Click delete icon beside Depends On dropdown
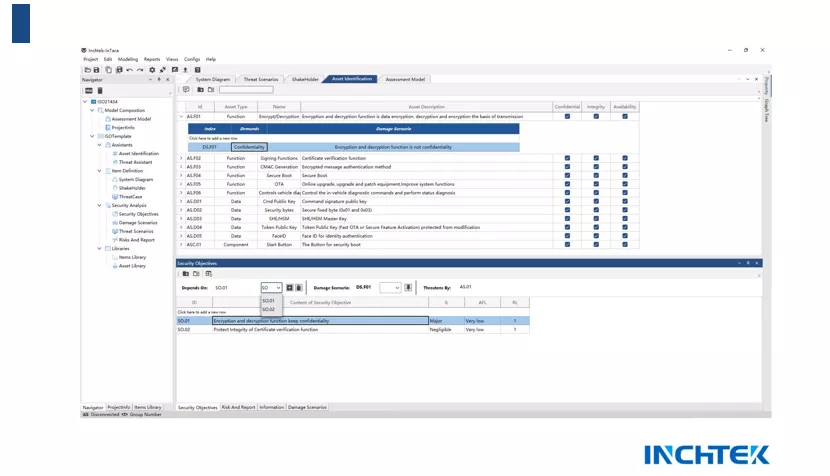 click(299, 288)
